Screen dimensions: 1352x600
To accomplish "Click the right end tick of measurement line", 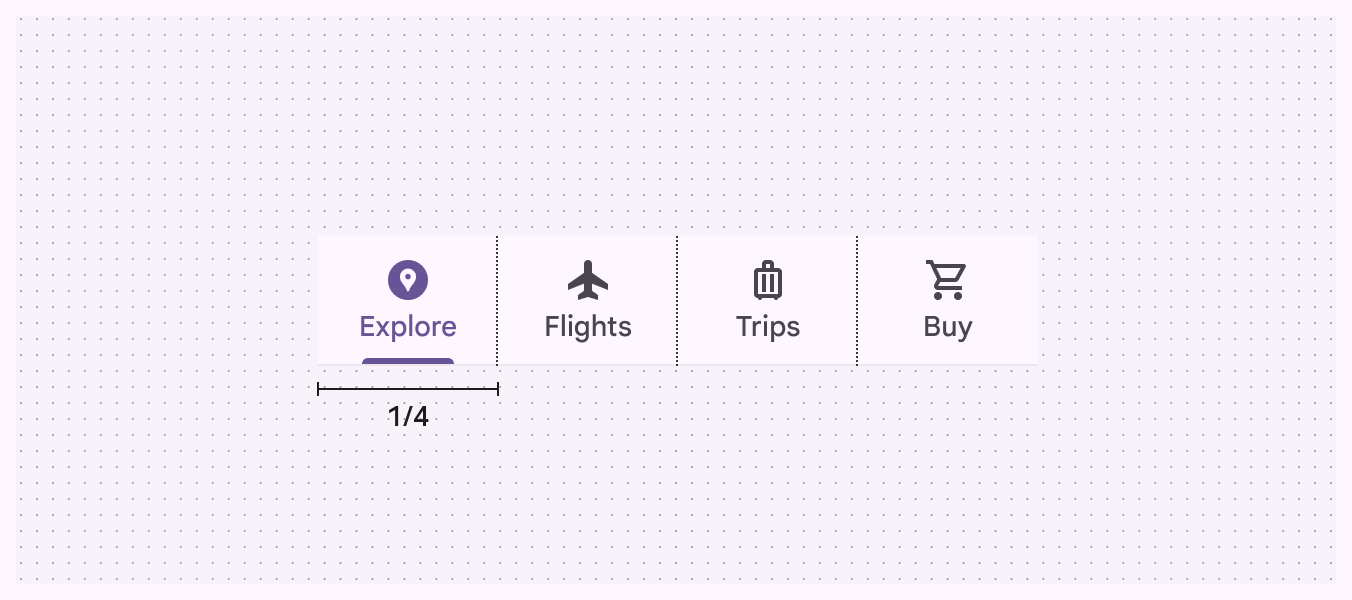I will (x=498, y=389).
